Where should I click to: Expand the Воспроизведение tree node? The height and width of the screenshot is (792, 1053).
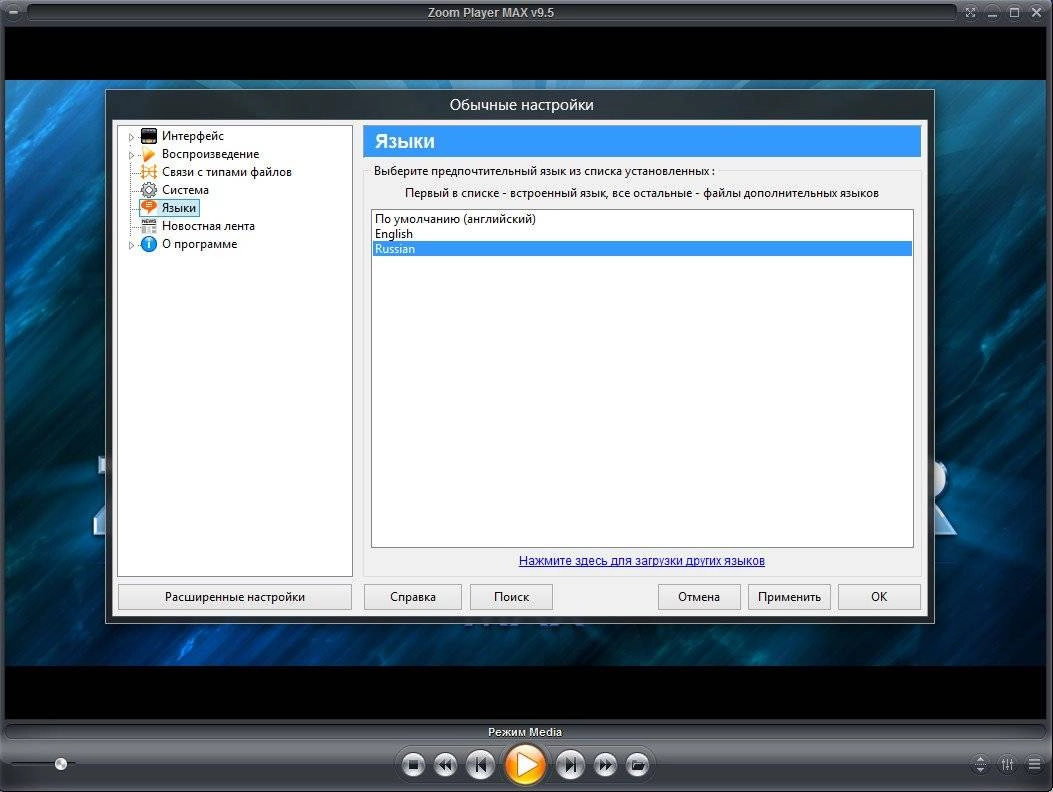coord(131,155)
